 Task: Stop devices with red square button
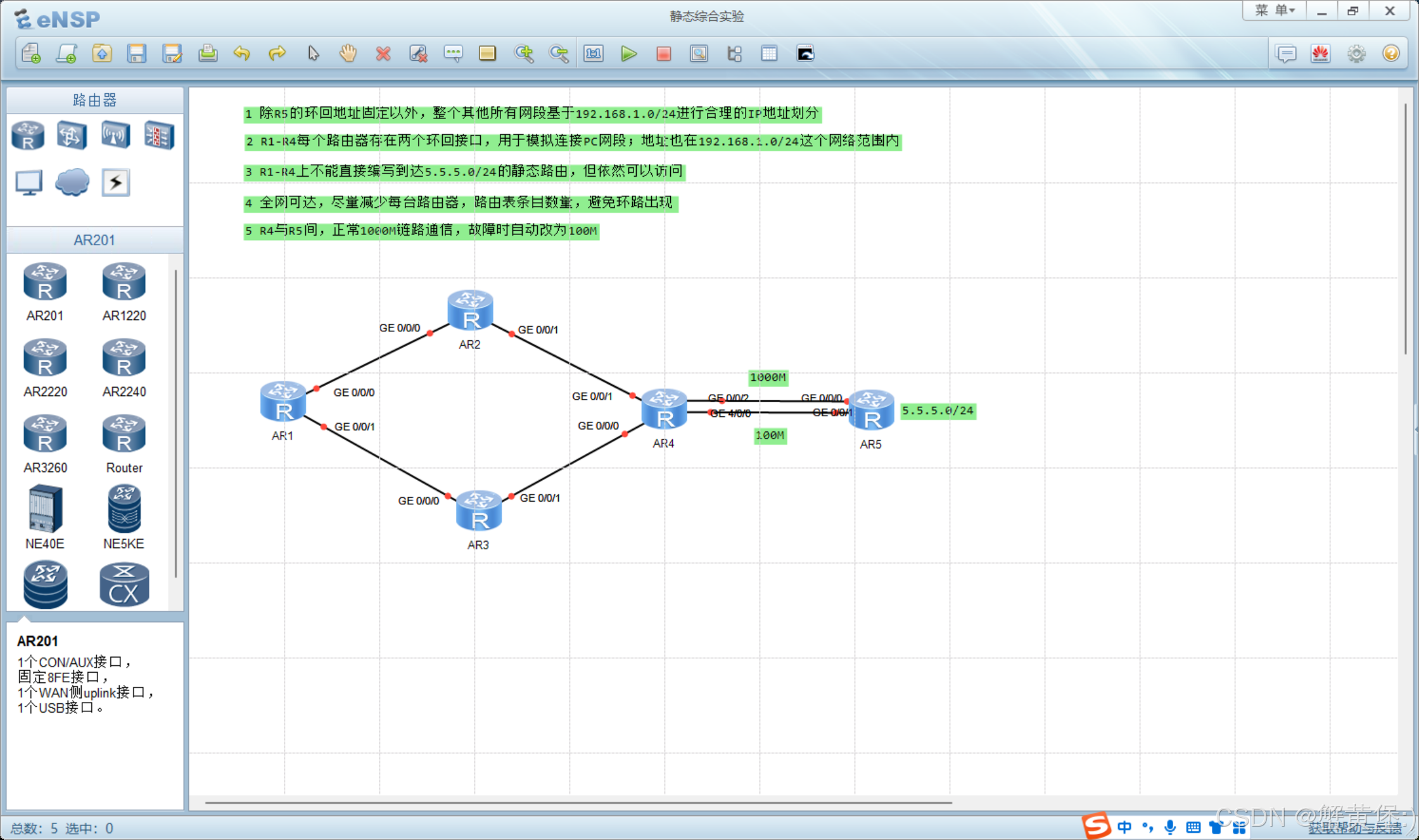(663, 53)
